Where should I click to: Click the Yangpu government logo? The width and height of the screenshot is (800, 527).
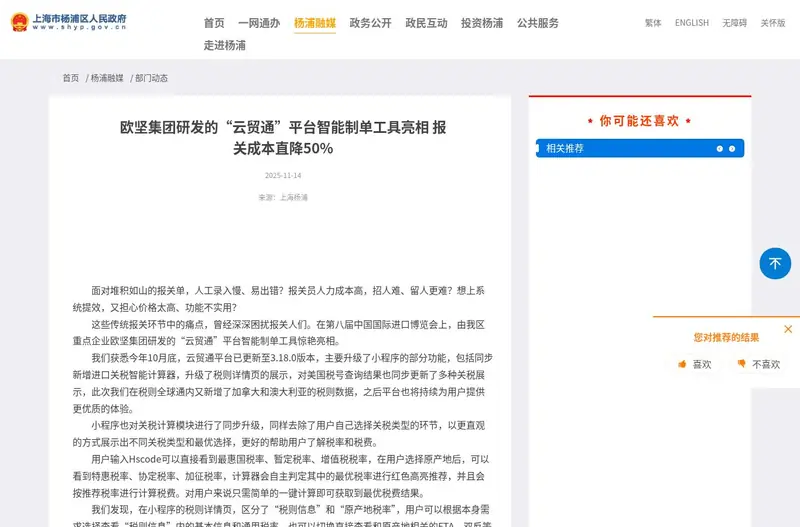[68, 22]
